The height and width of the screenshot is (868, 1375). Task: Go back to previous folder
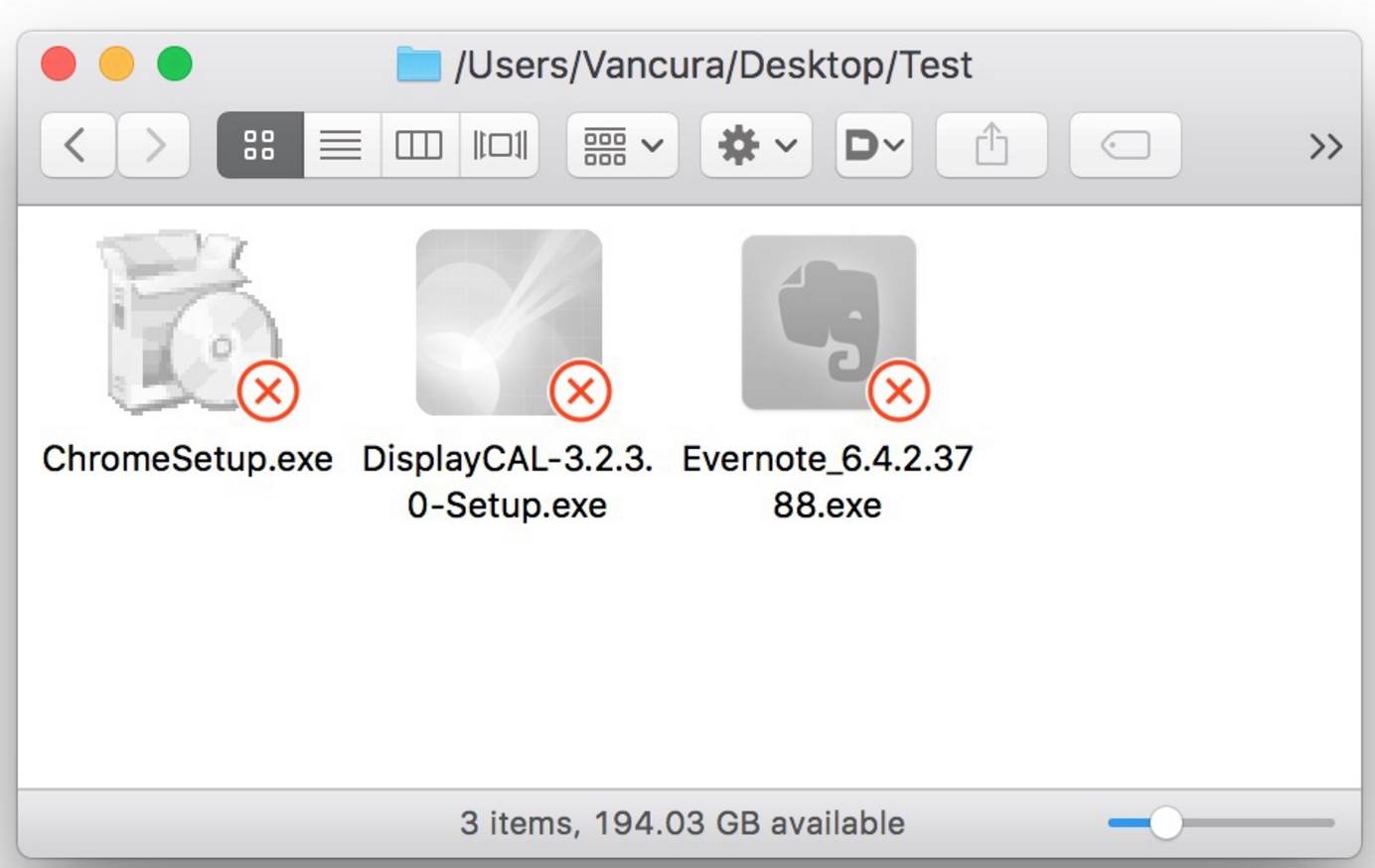[x=77, y=146]
